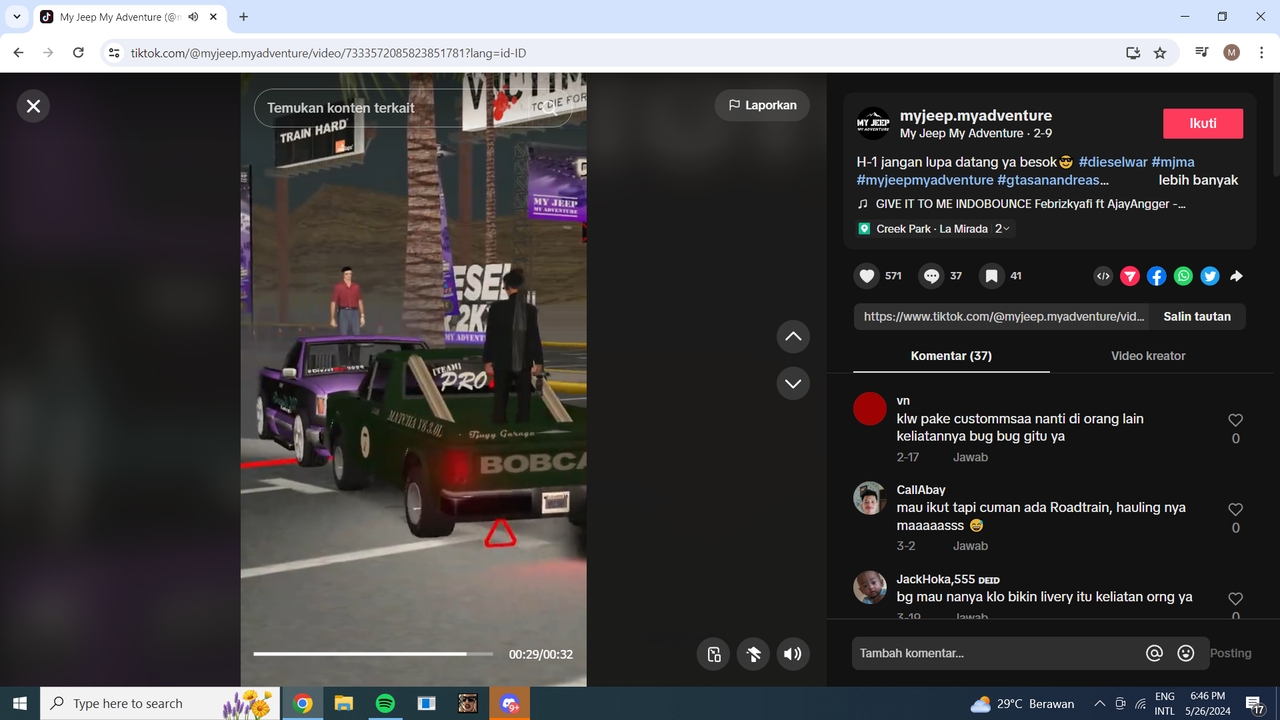Share the video to Twitter
The image size is (1280, 720).
[x=1210, y=276]
